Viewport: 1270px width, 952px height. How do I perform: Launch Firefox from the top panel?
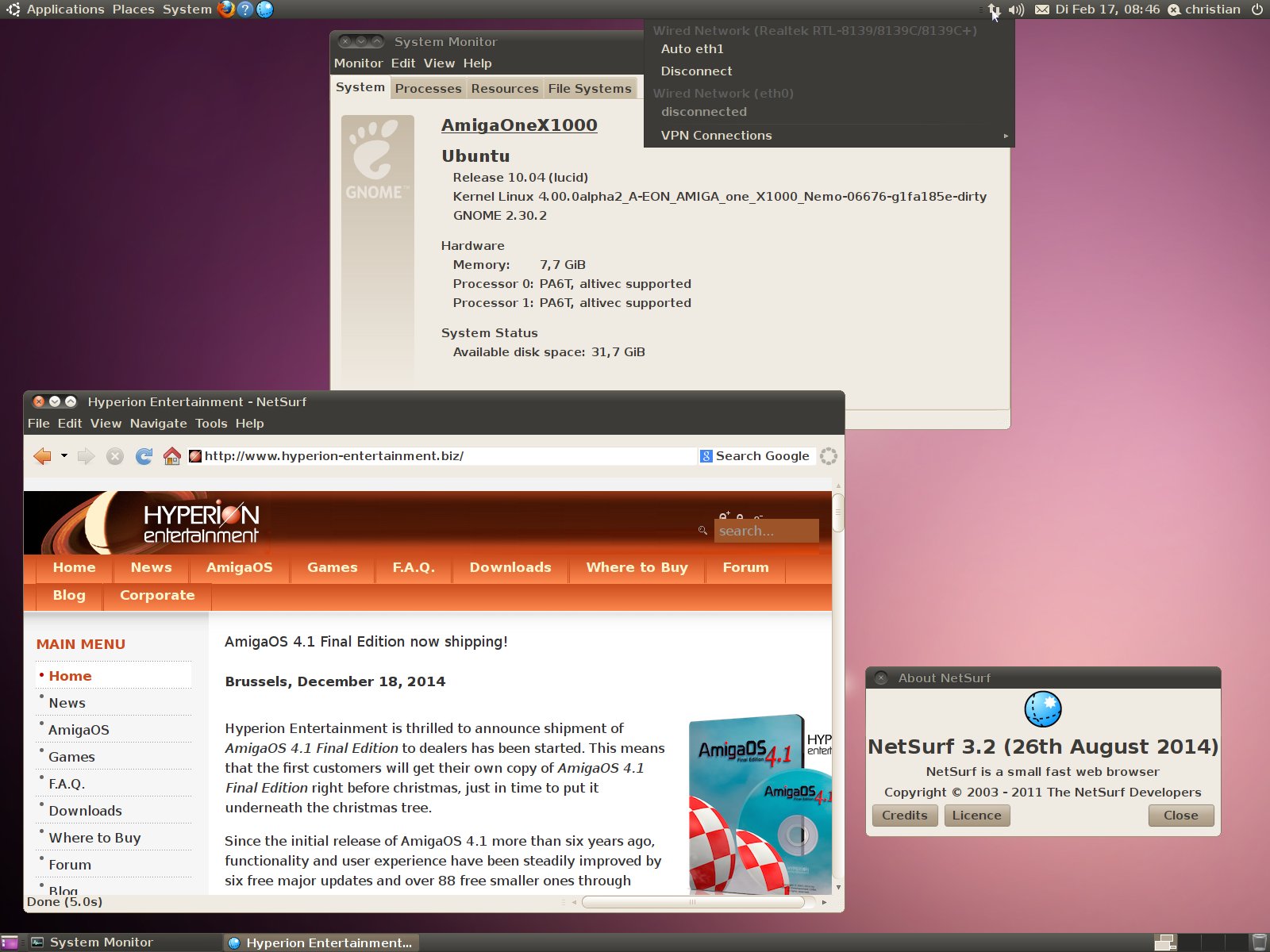coord(226,10)
